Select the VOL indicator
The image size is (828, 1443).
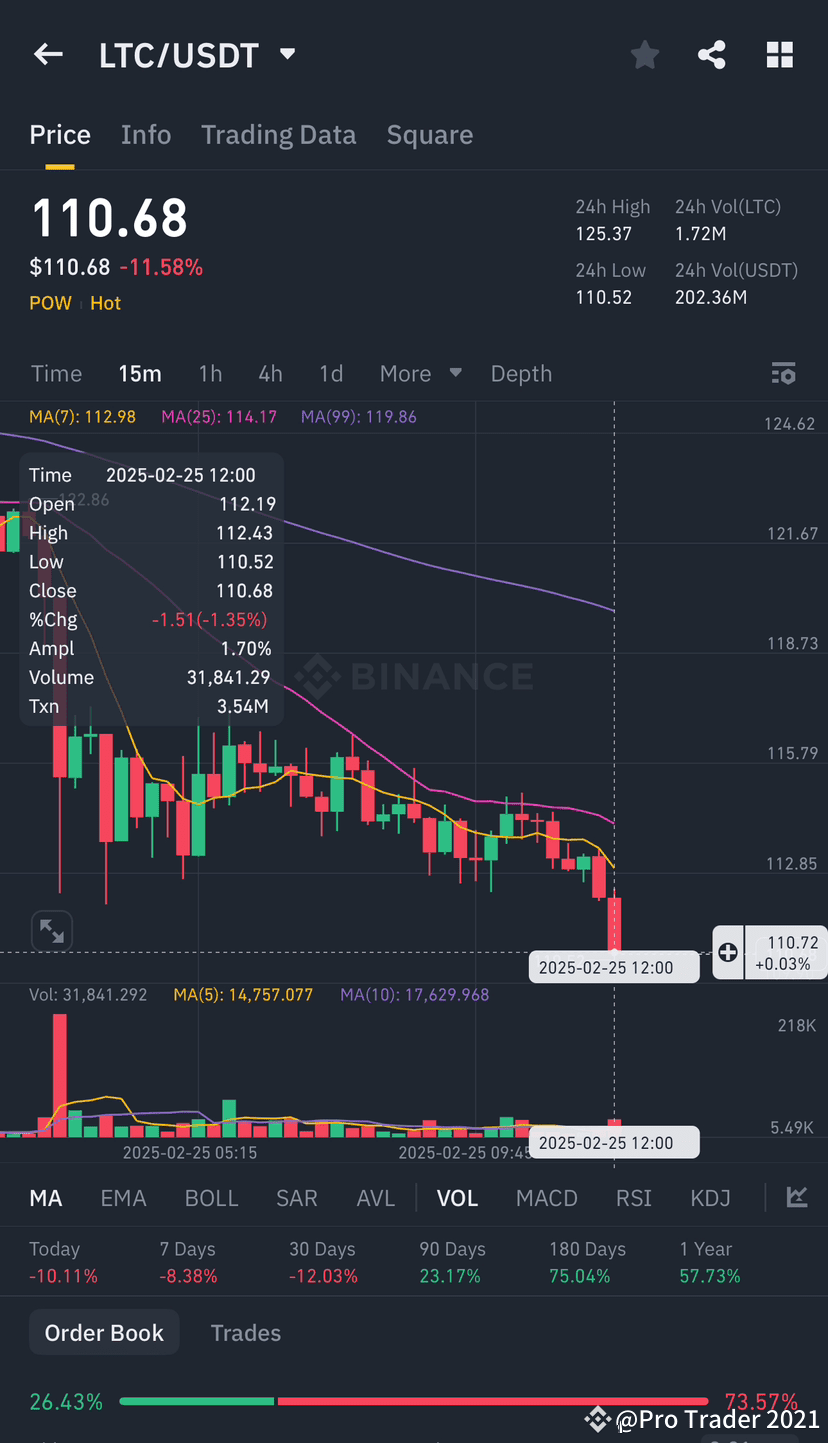coord(456,1197)
